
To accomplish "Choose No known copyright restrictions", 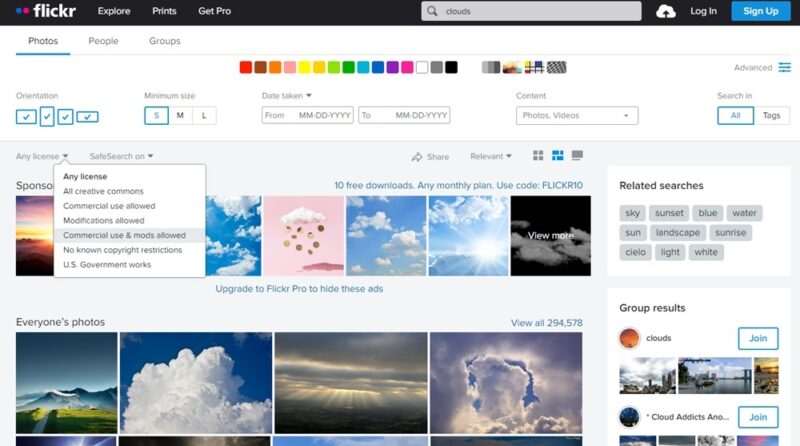I will [129, 250].
